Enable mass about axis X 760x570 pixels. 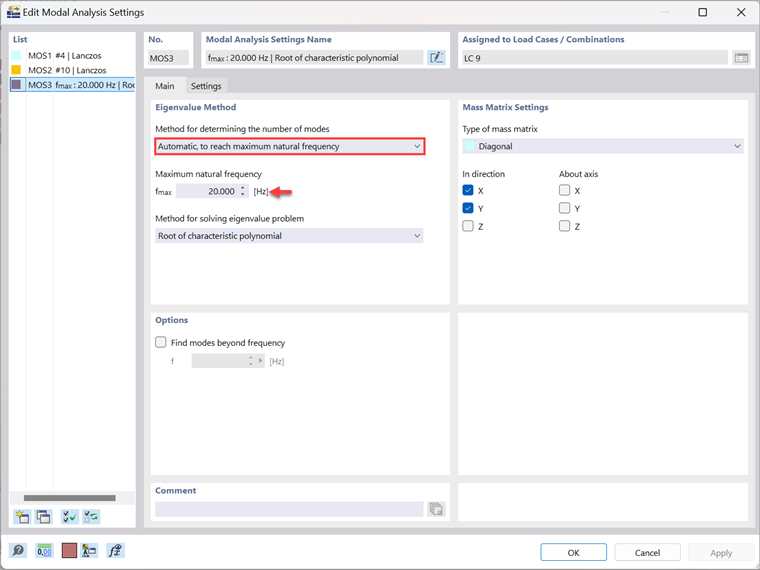coord(564,190)
